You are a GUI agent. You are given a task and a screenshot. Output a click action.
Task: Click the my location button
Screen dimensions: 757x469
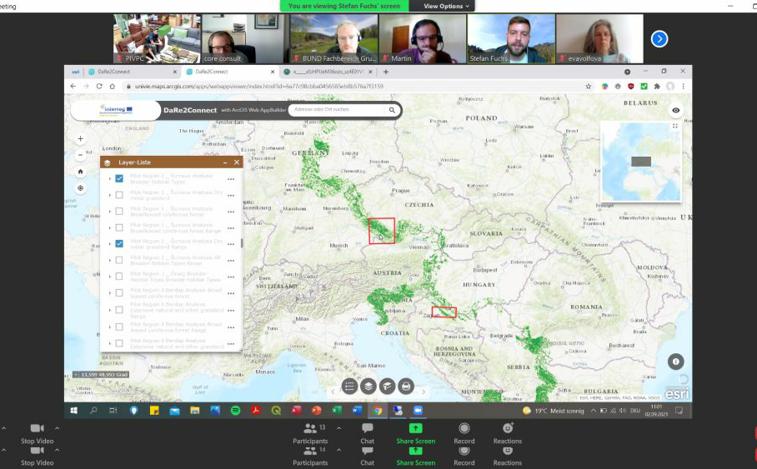point(81,188)
